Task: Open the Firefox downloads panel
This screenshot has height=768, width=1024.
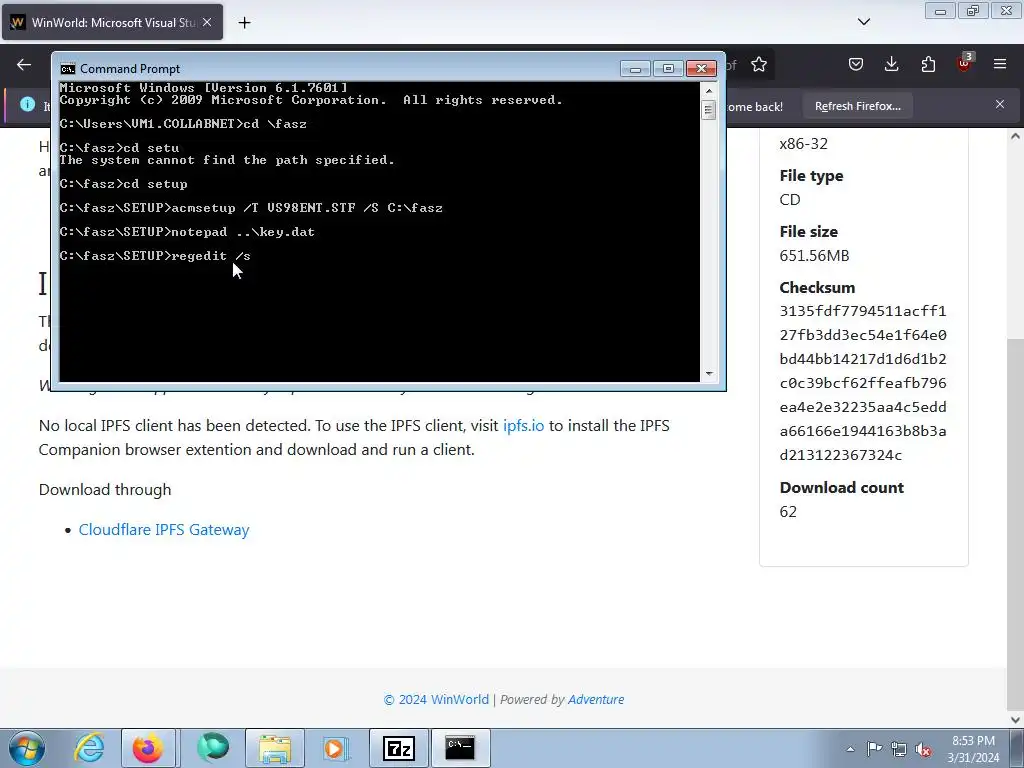Action: 891,64
